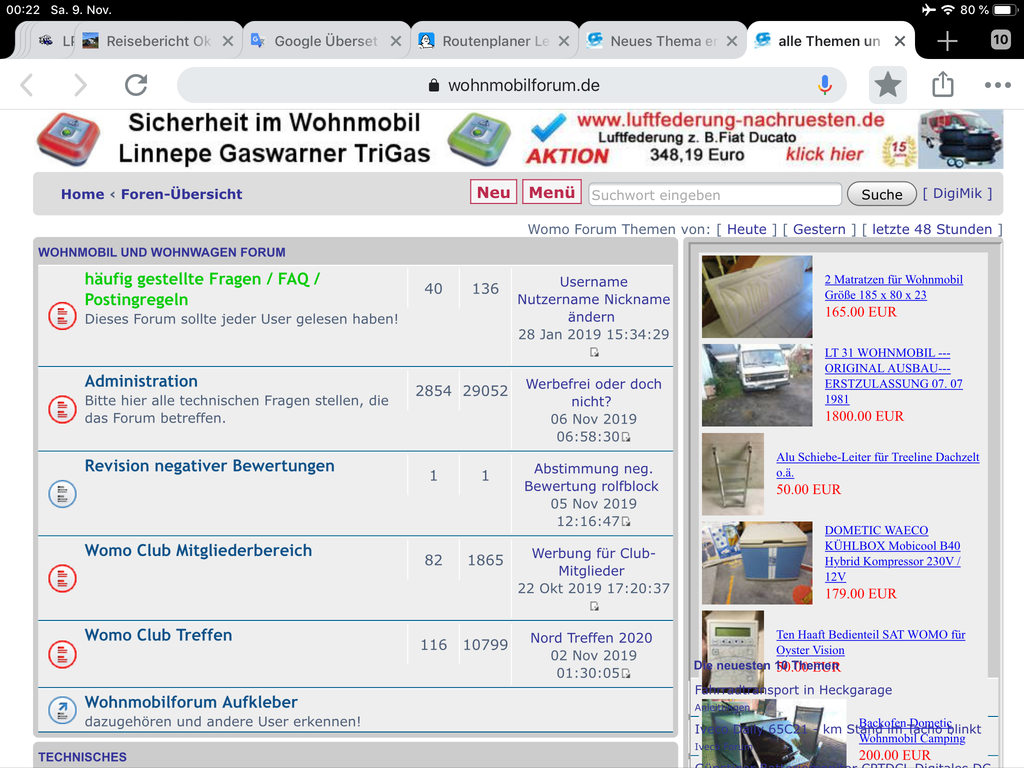Show topics from Heute
The height and width of the screenshot is (768, 1024).
746,229
